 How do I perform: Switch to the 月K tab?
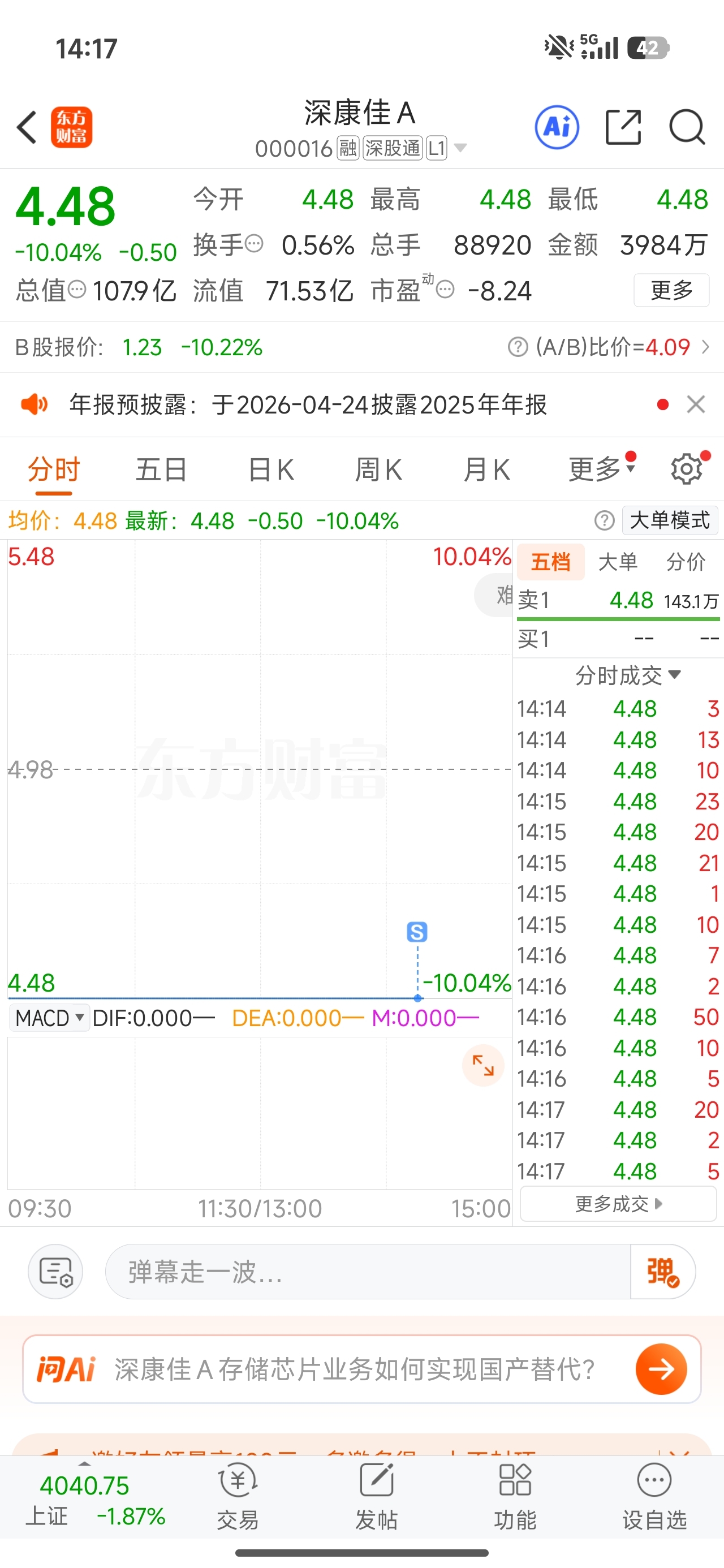[486, 470]
